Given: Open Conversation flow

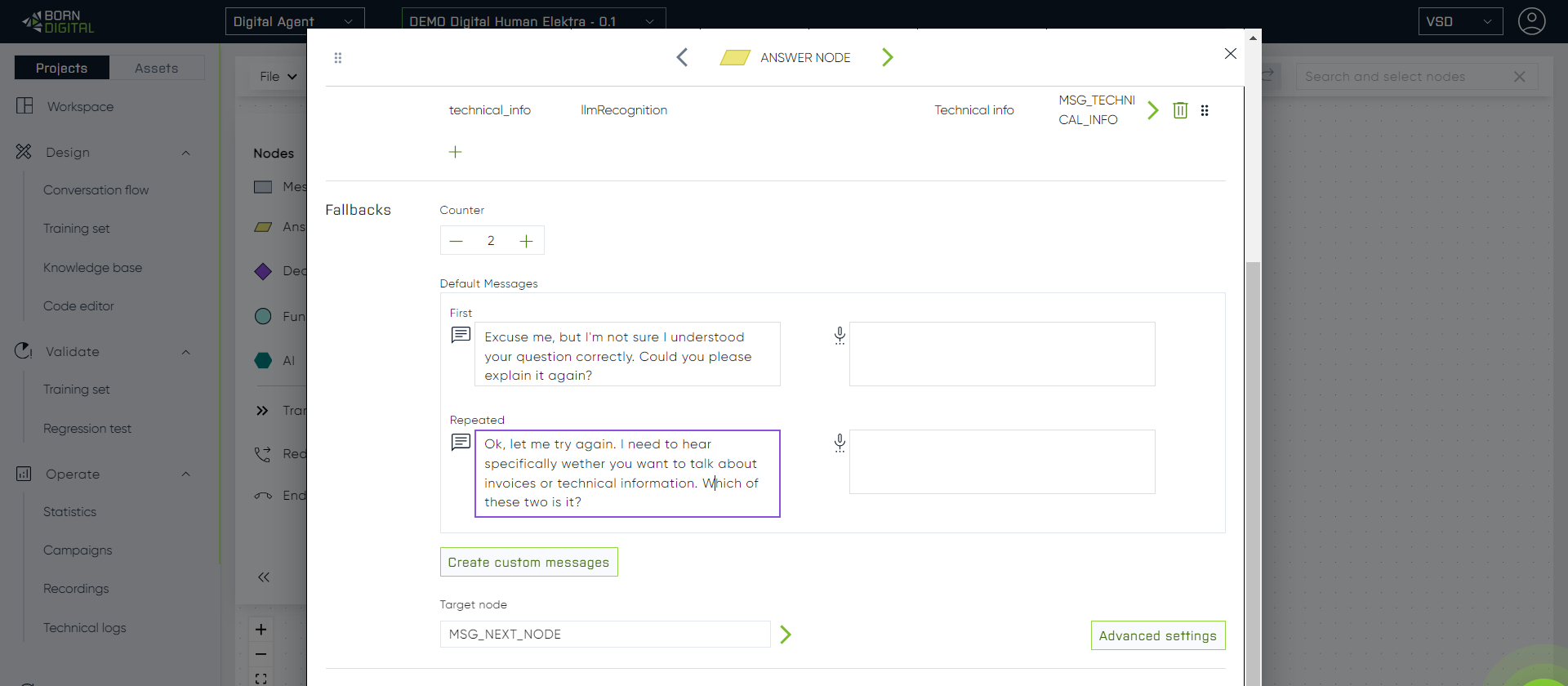Looking at the screenshot, I should pos(96,190).
